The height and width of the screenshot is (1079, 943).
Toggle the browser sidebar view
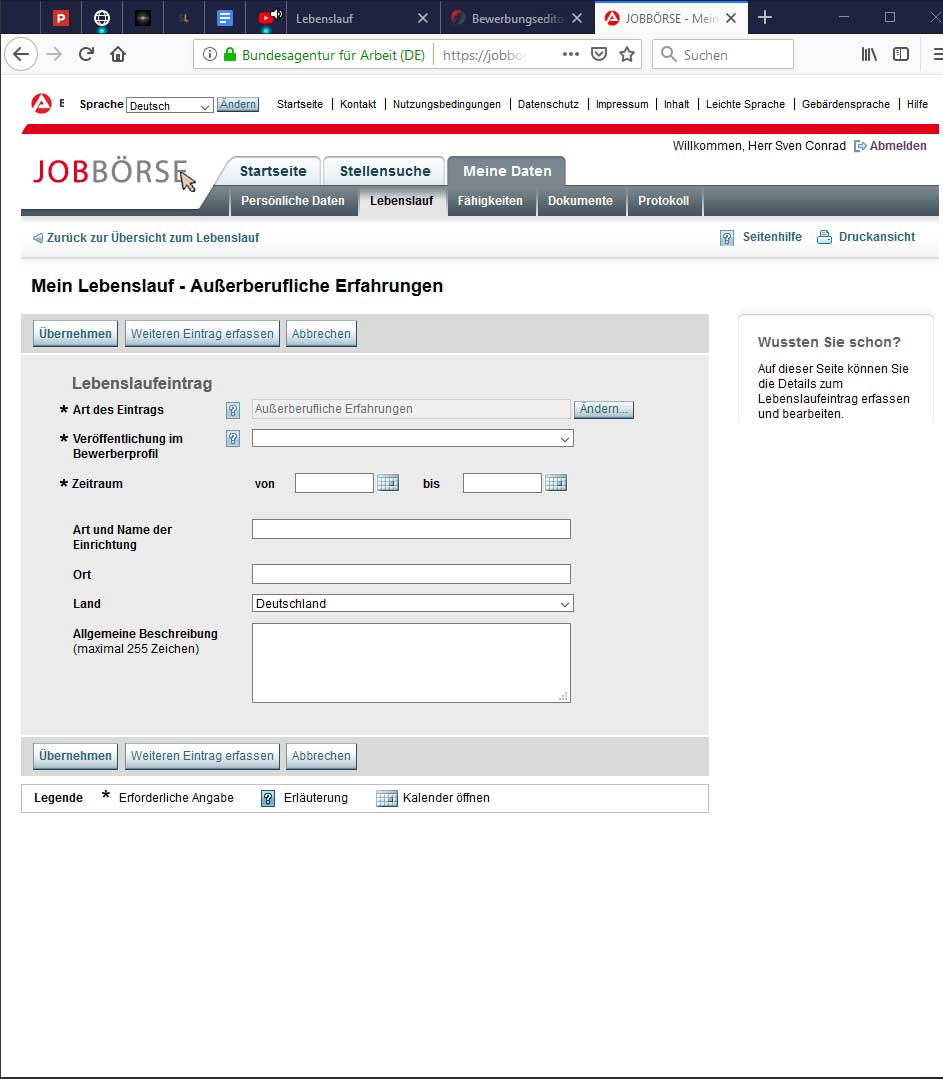pyautogui.click(x=901, y=54)
